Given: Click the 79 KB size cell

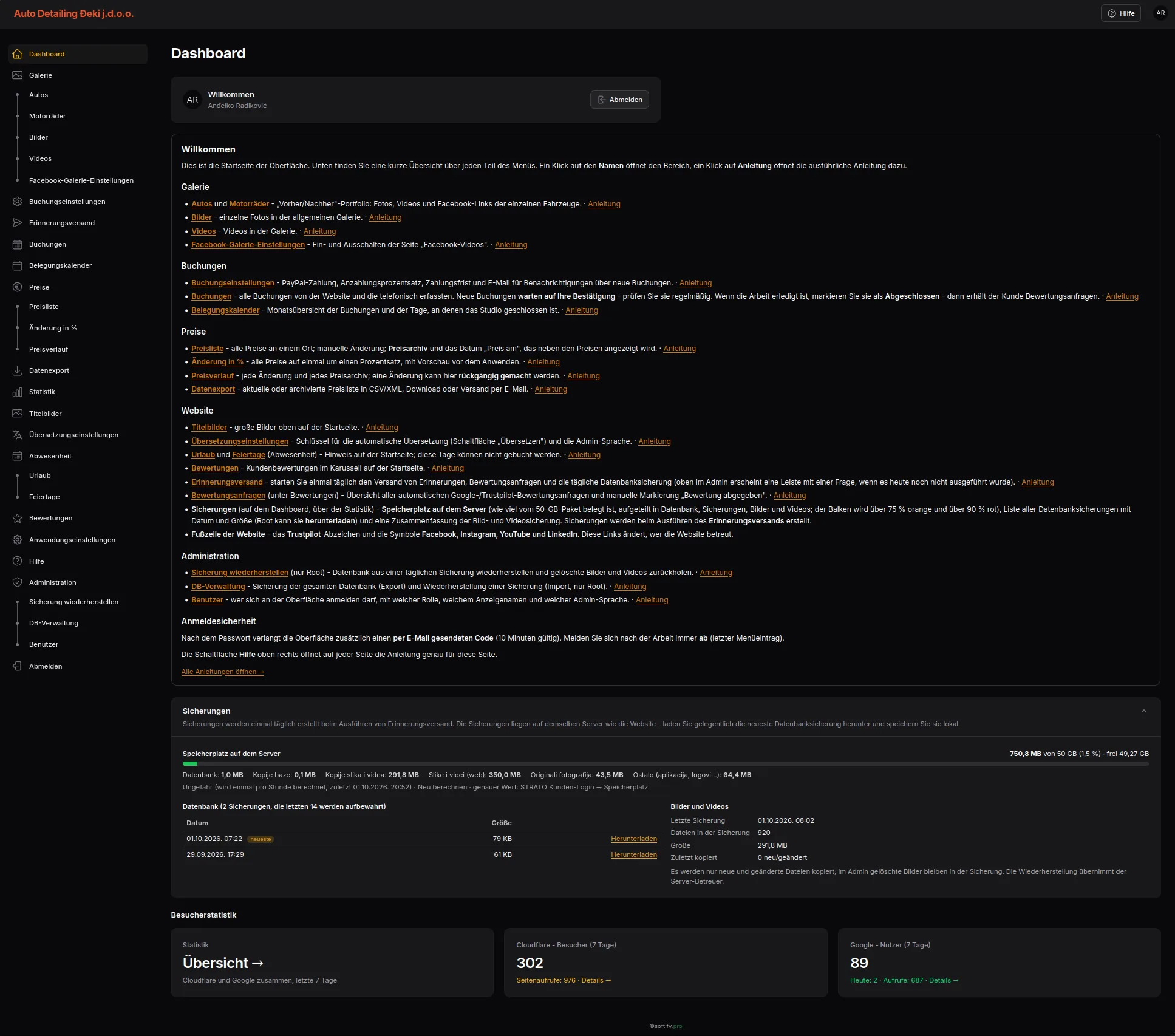Looking at the screenshot, I should point(502,839).
